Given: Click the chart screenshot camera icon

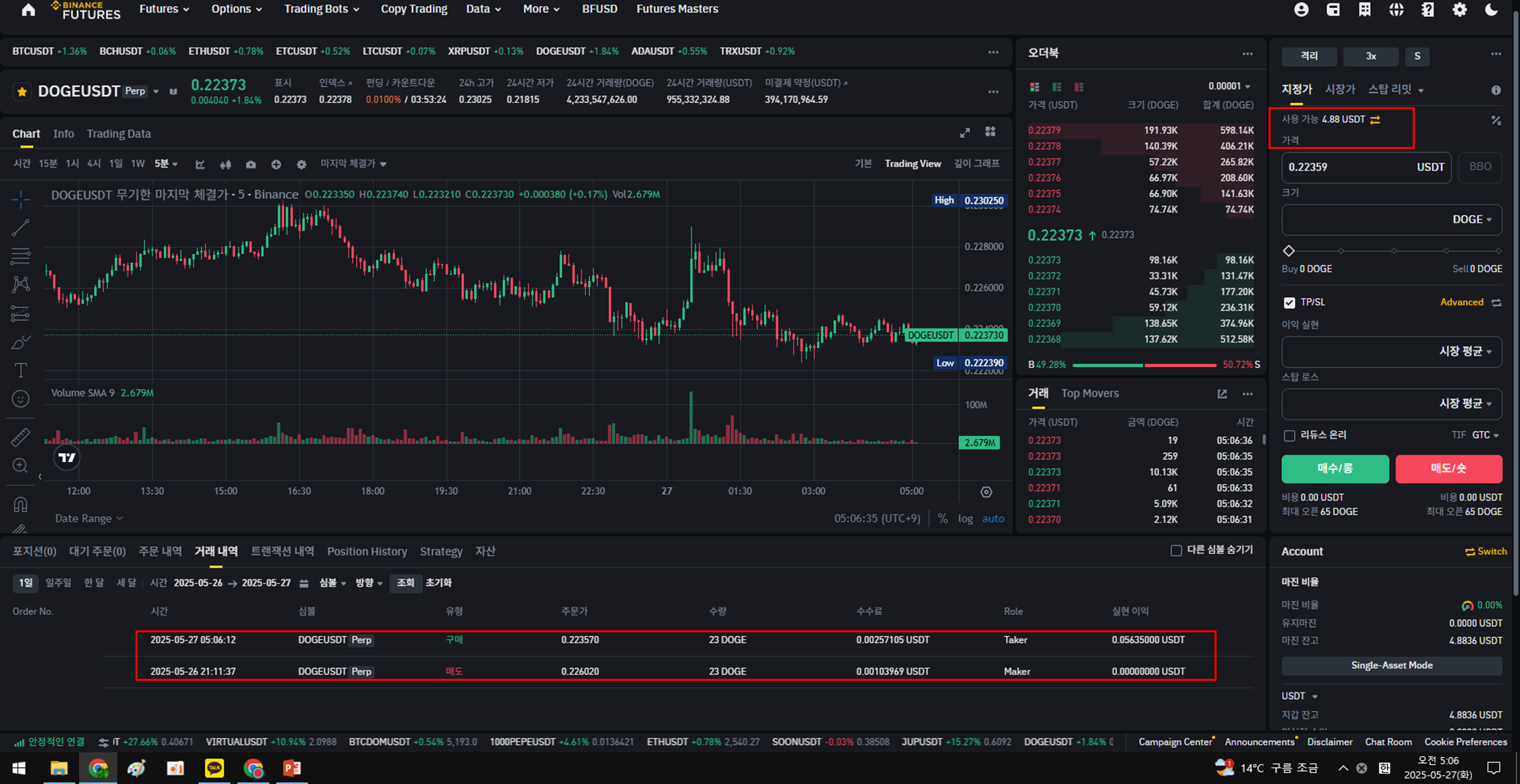Looking at the screenshot, I should tap(251, 164).
